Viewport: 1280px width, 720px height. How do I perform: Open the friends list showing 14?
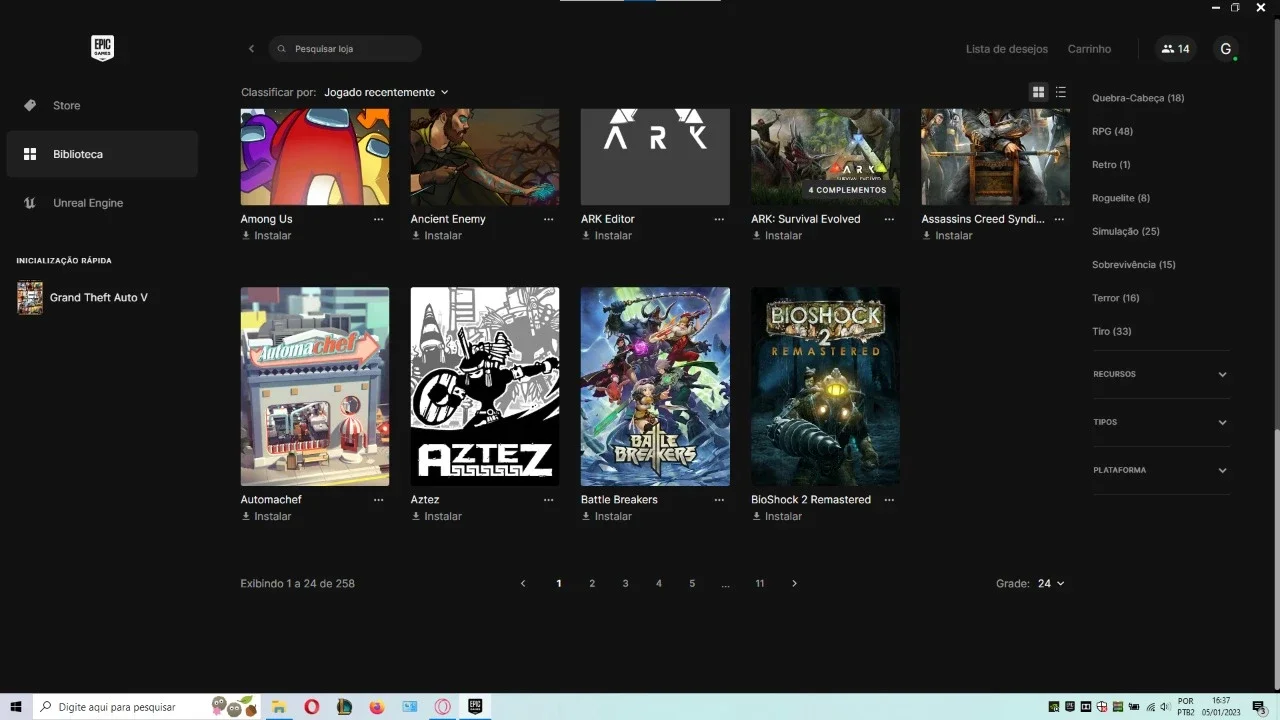(x=1176, y=49)
